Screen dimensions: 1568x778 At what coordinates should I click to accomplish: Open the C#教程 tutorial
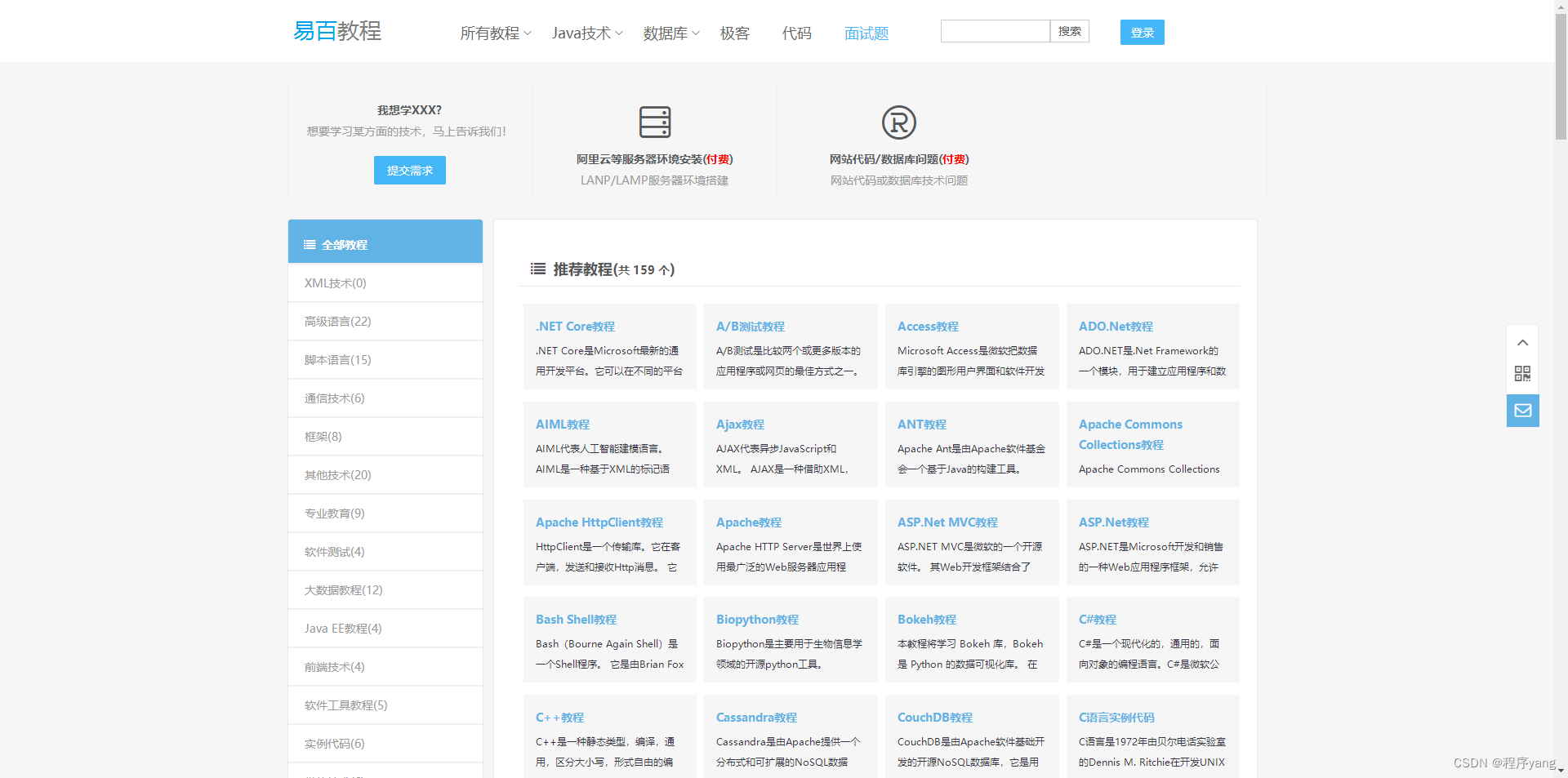(x=1098, y=620)
